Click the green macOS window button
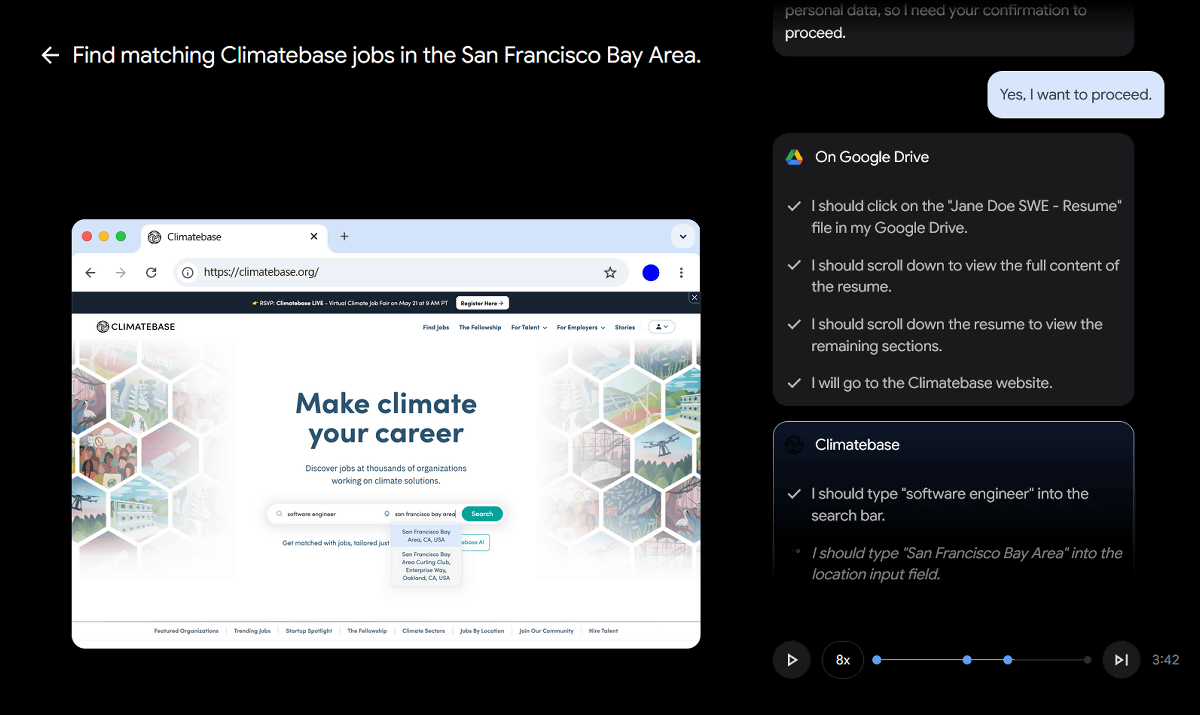 (x=121, y=236)
